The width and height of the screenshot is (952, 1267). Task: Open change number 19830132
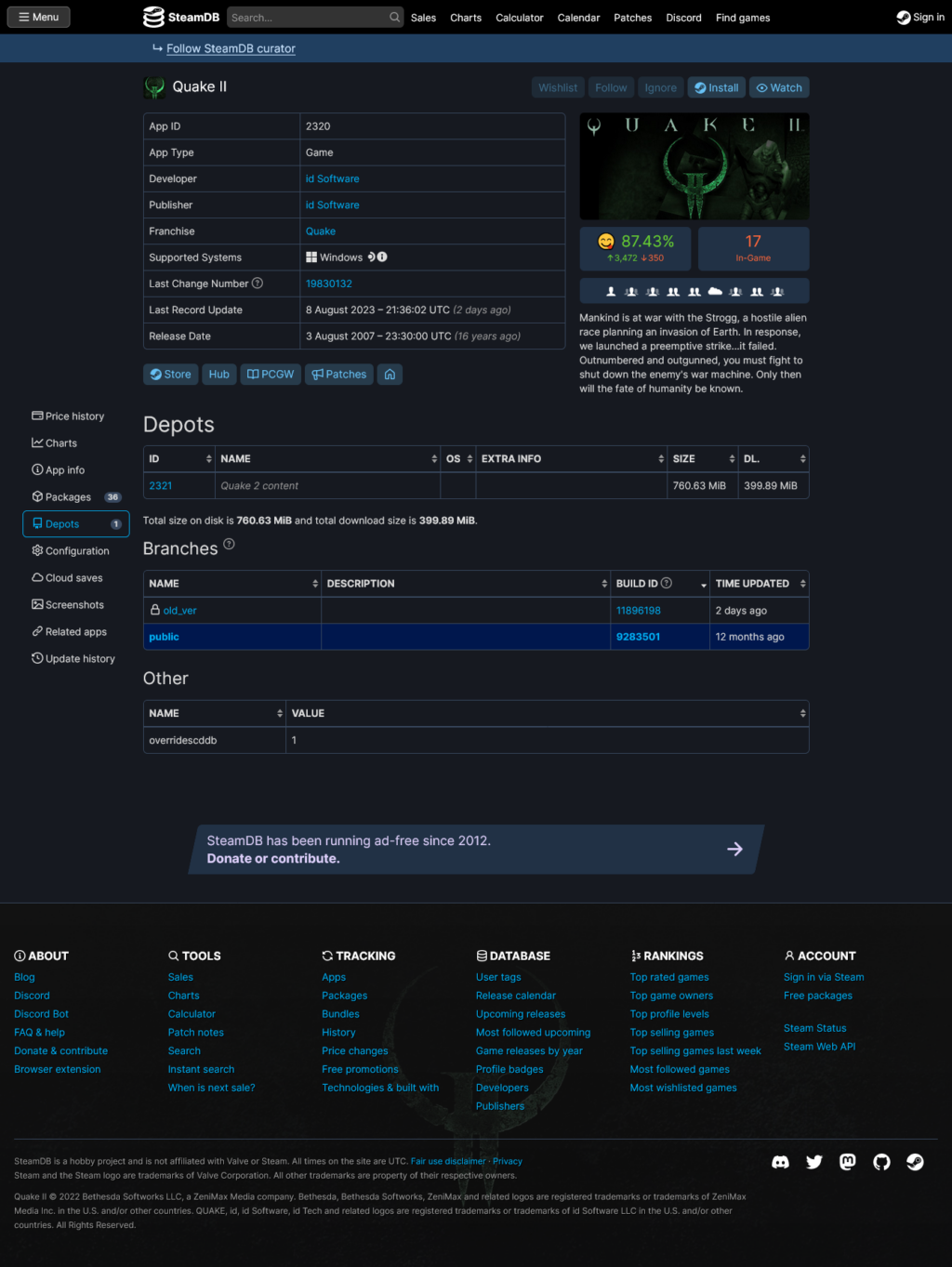[x=329, y=284]
